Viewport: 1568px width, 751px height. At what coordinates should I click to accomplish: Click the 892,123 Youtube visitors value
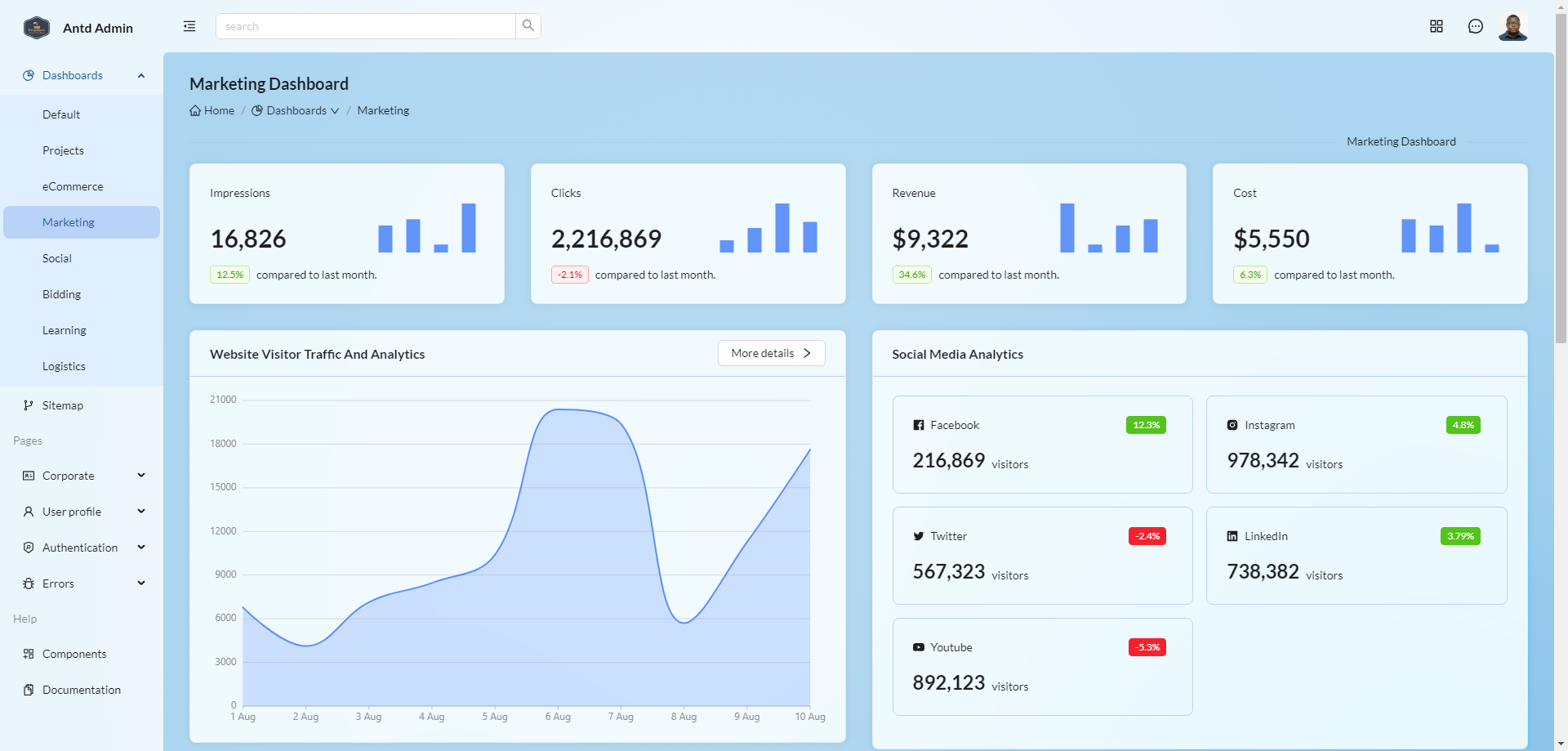point(949,682)
